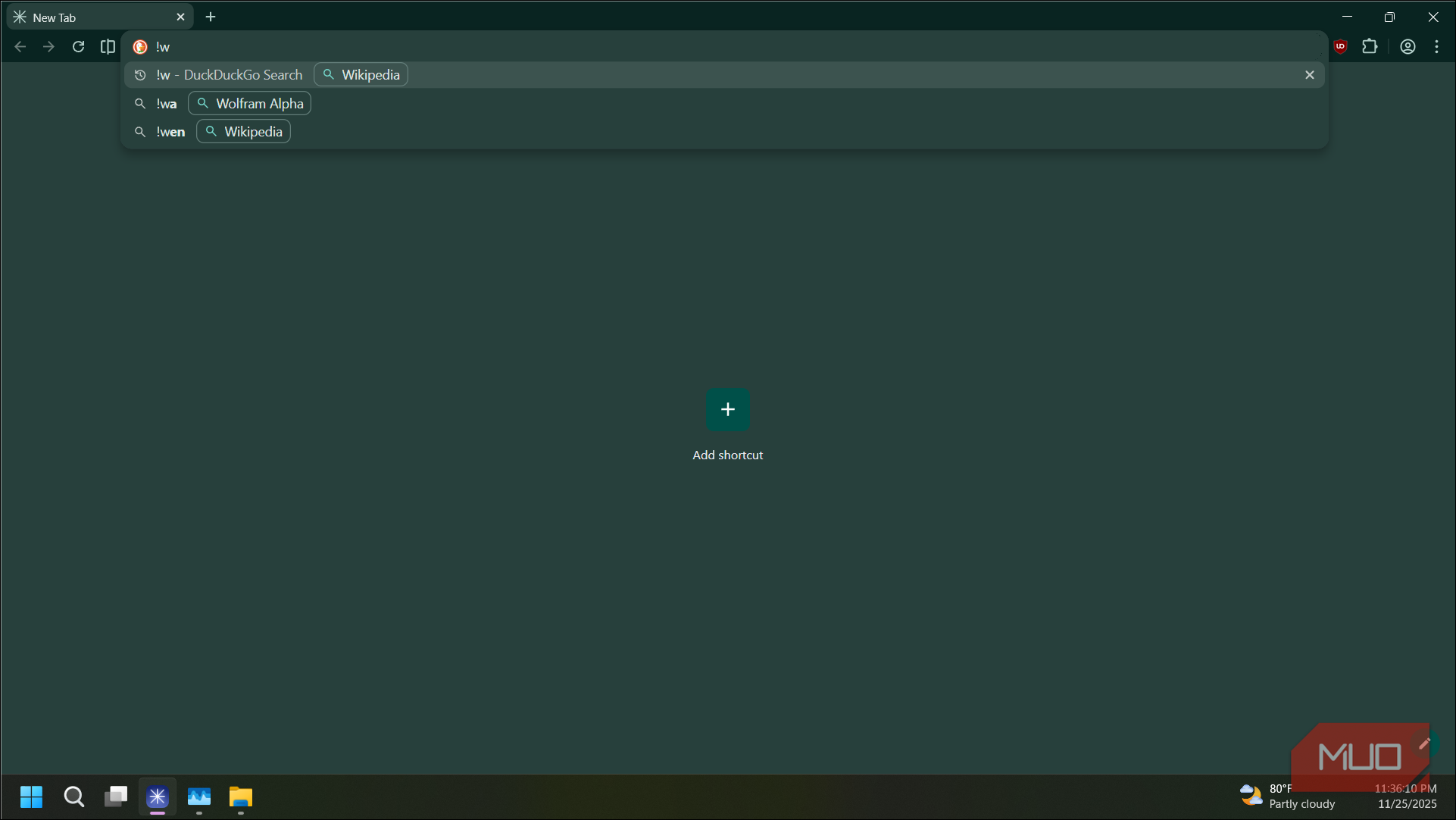Screen dimensions: 1456x820
Task: Open the browser profile account menu
Action: [x=1408, y=46]
